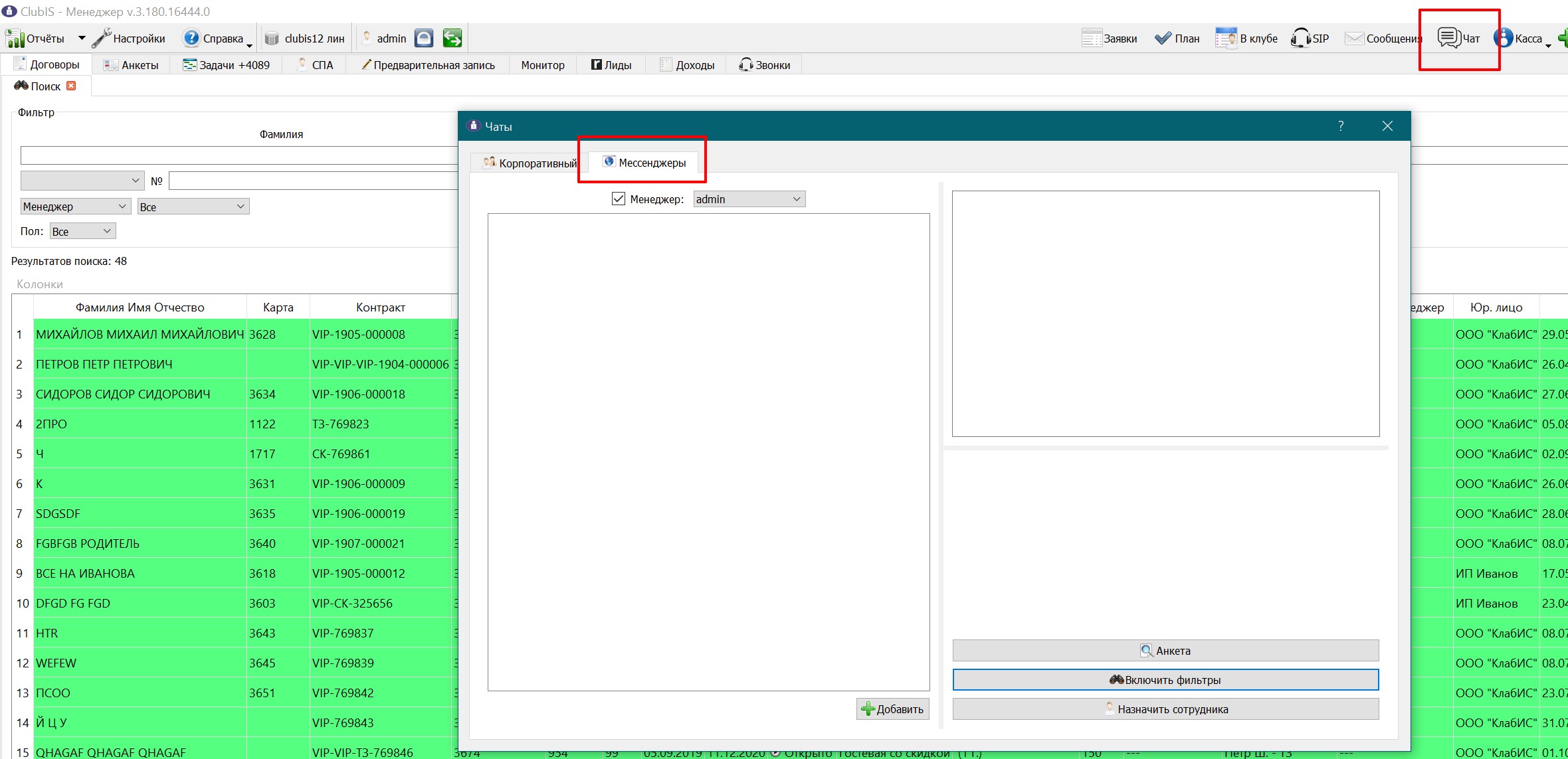This screenshot has height=759, width=1568.
Task: Click the Настройки wrench icon
Action: (x=102, y=38)
